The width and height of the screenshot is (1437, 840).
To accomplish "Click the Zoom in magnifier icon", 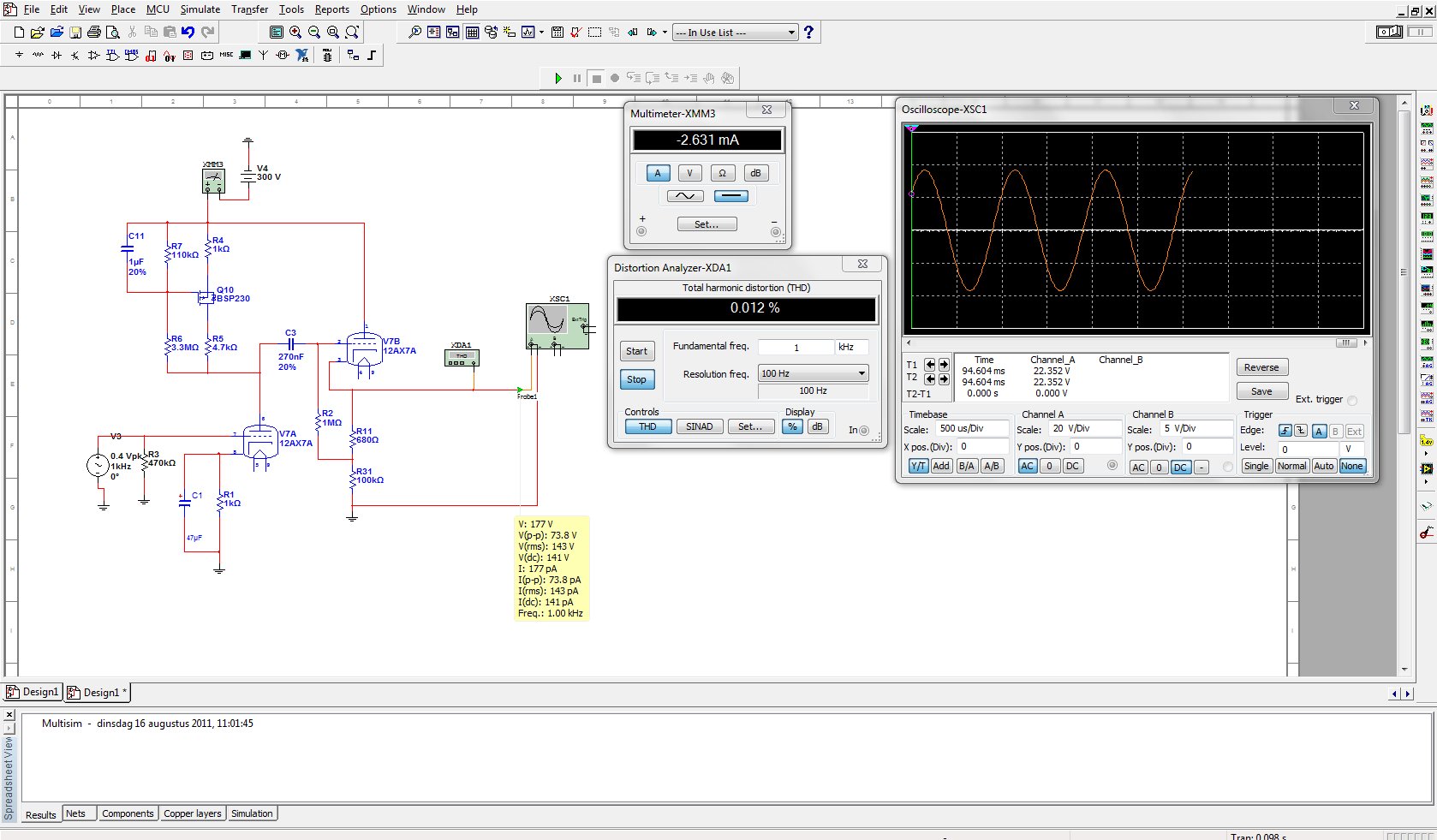I will 295,33.
